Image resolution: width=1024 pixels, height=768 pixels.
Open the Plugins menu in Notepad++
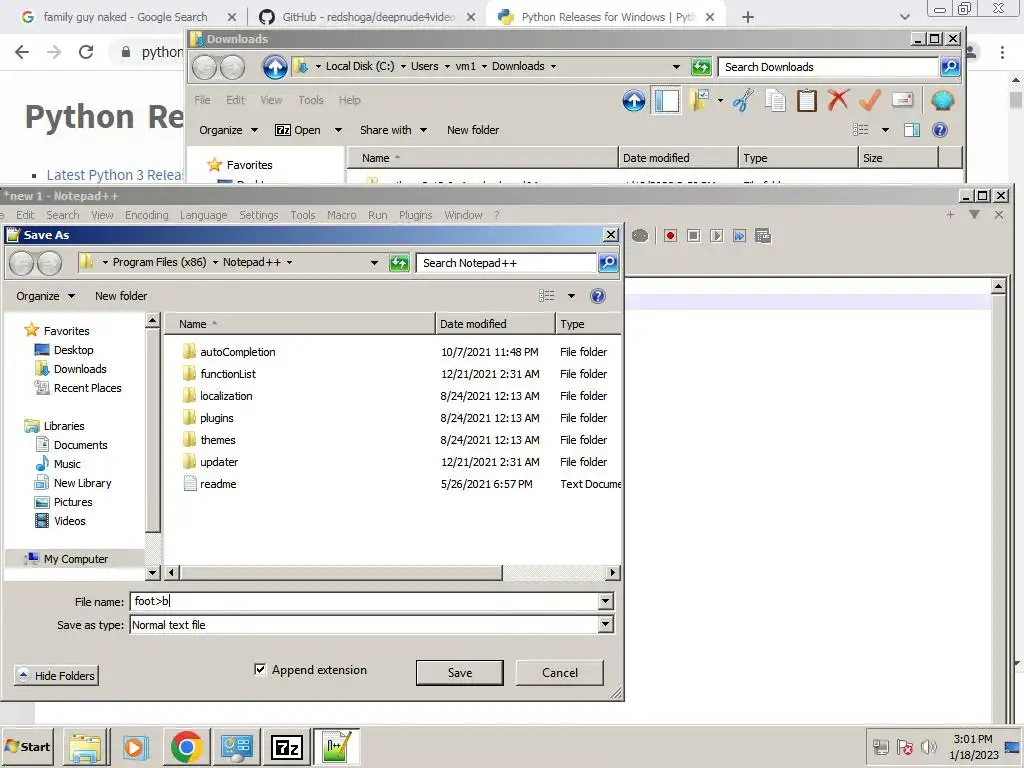click(x=415, y=215)
